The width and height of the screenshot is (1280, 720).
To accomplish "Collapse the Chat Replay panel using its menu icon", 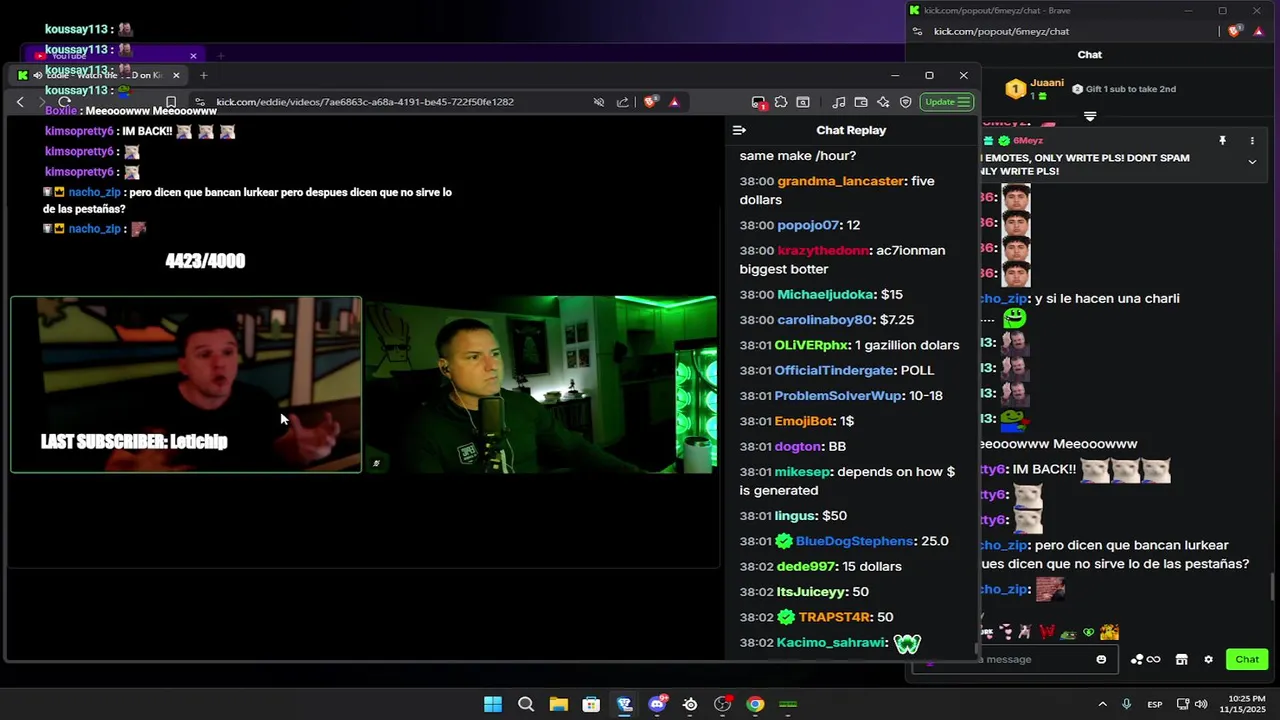I will pyautogui.click(x=739, y=130).
